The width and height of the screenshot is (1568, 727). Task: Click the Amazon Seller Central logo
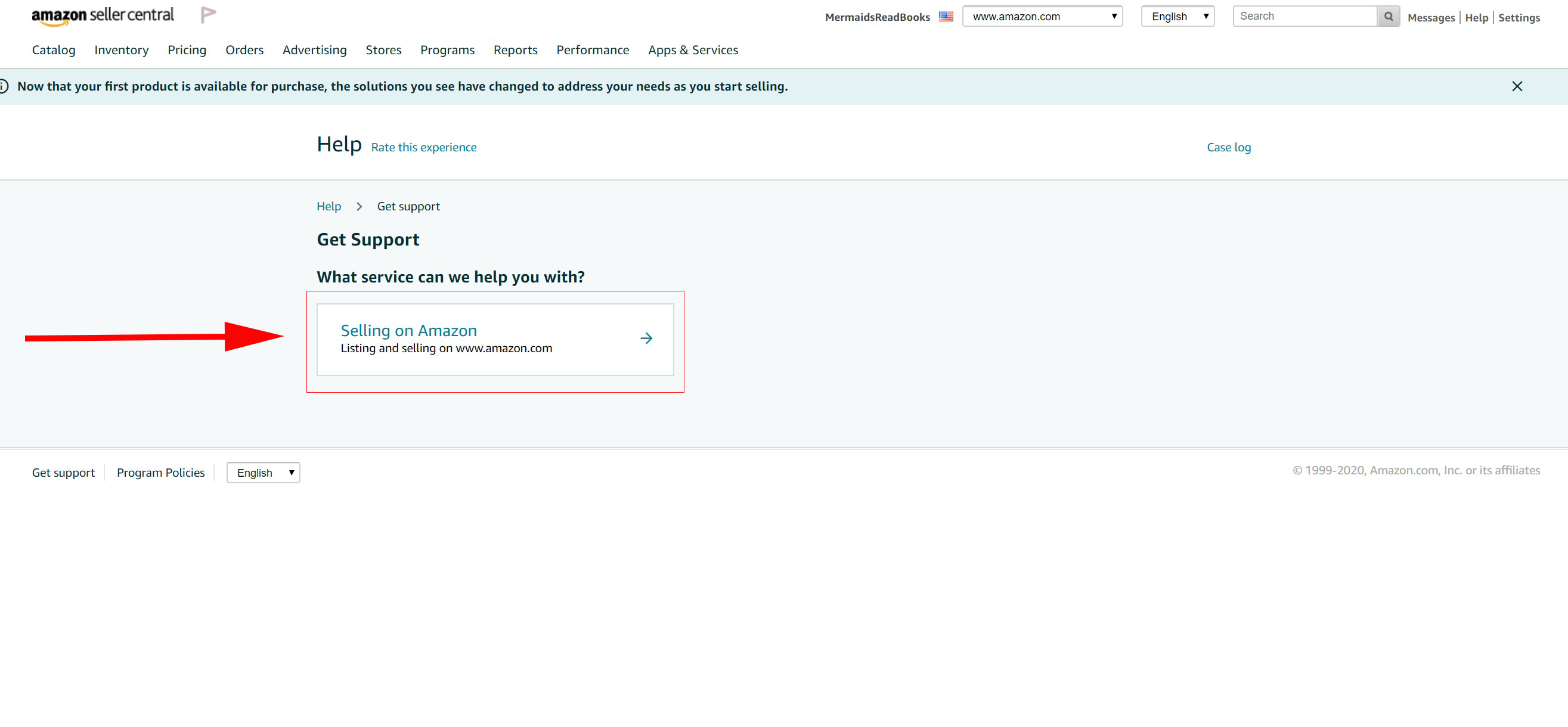pos(103,16)
